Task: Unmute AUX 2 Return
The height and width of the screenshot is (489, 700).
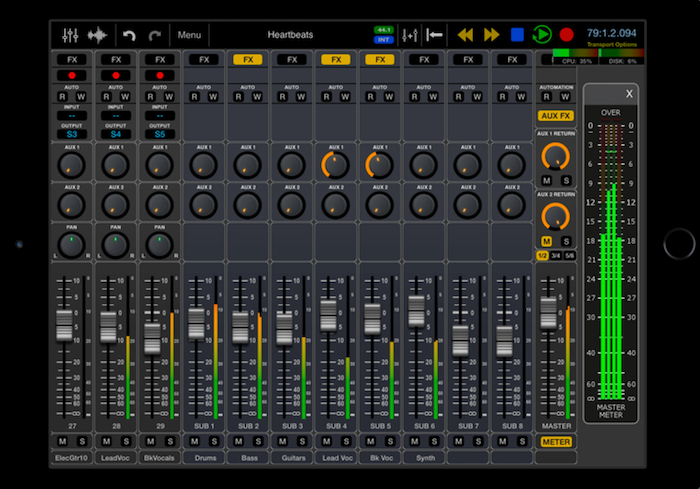Action: [546, 241]
